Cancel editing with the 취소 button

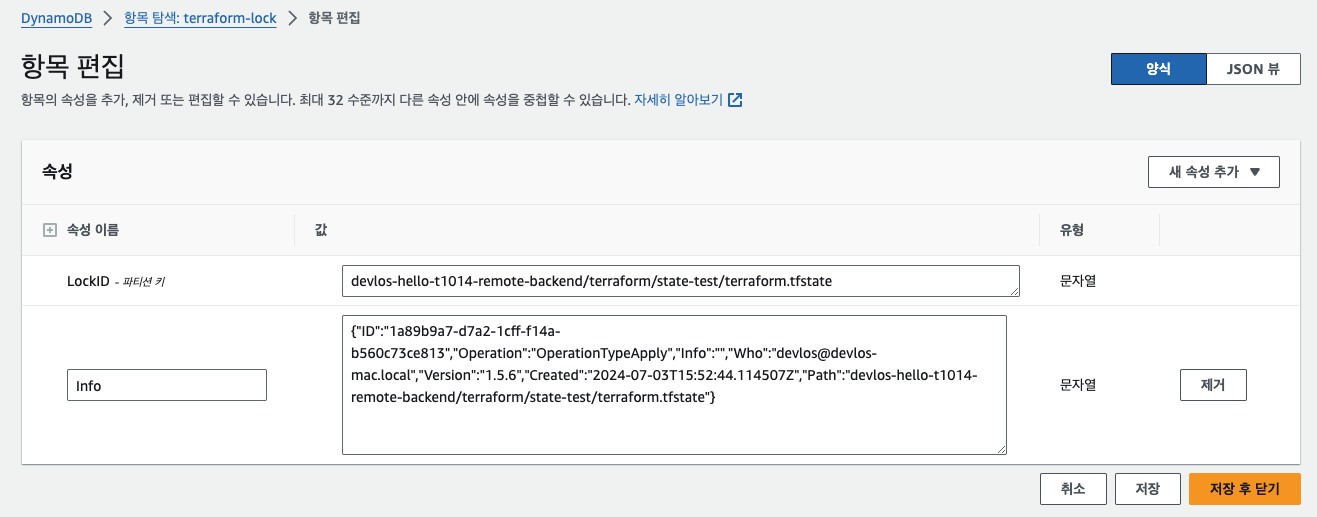tap(1073, 489)
